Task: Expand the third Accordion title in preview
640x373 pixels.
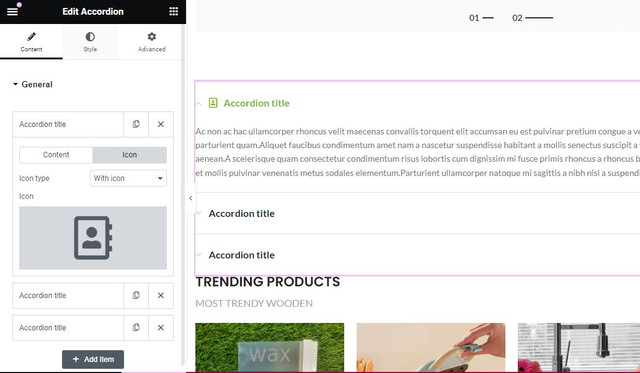Action: point(242,255)
